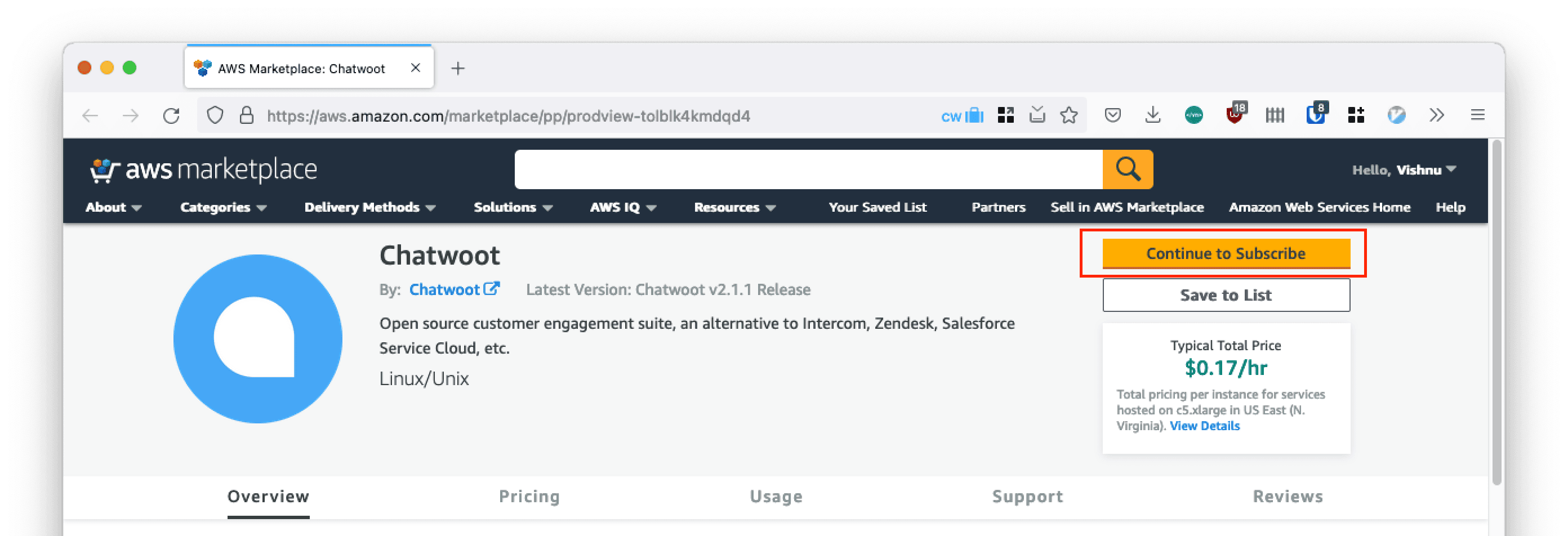1568x536 pixels.
Task: Show more extensions via double chevron
Action: (1437, 115)
